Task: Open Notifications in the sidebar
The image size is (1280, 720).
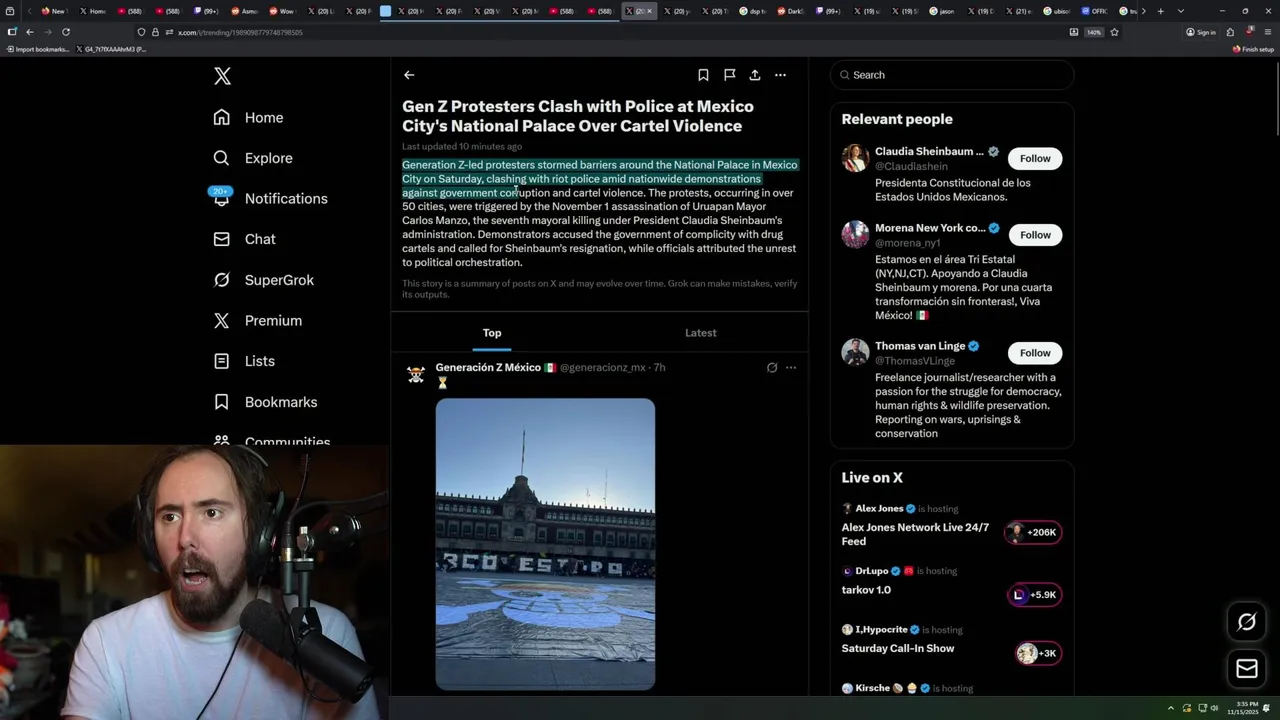Action: [270, 198]
